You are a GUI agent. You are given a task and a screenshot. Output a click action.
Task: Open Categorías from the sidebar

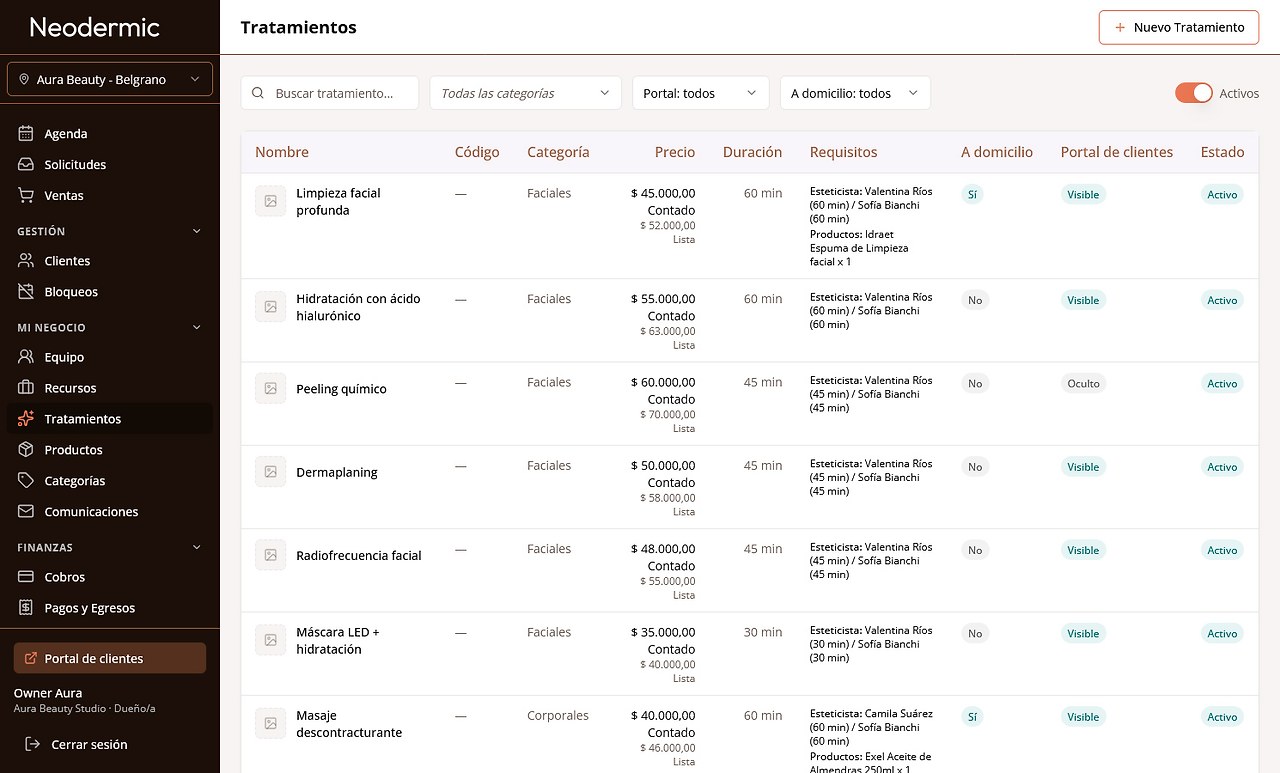coord(110,481)
